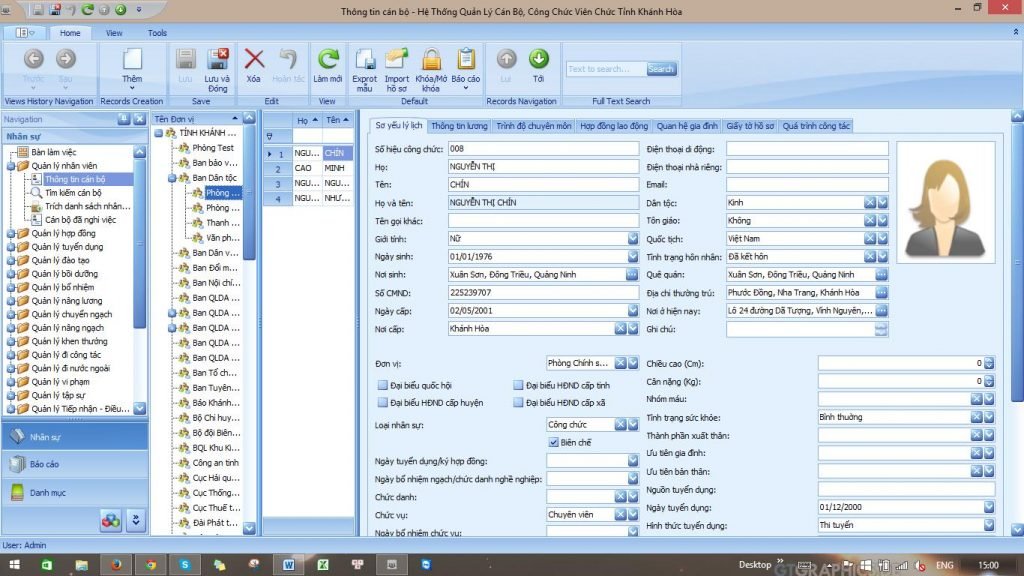Click the Lưu và Đóng icon
Viewport: 1024px width, 576px height.
(x=217, y=60)
